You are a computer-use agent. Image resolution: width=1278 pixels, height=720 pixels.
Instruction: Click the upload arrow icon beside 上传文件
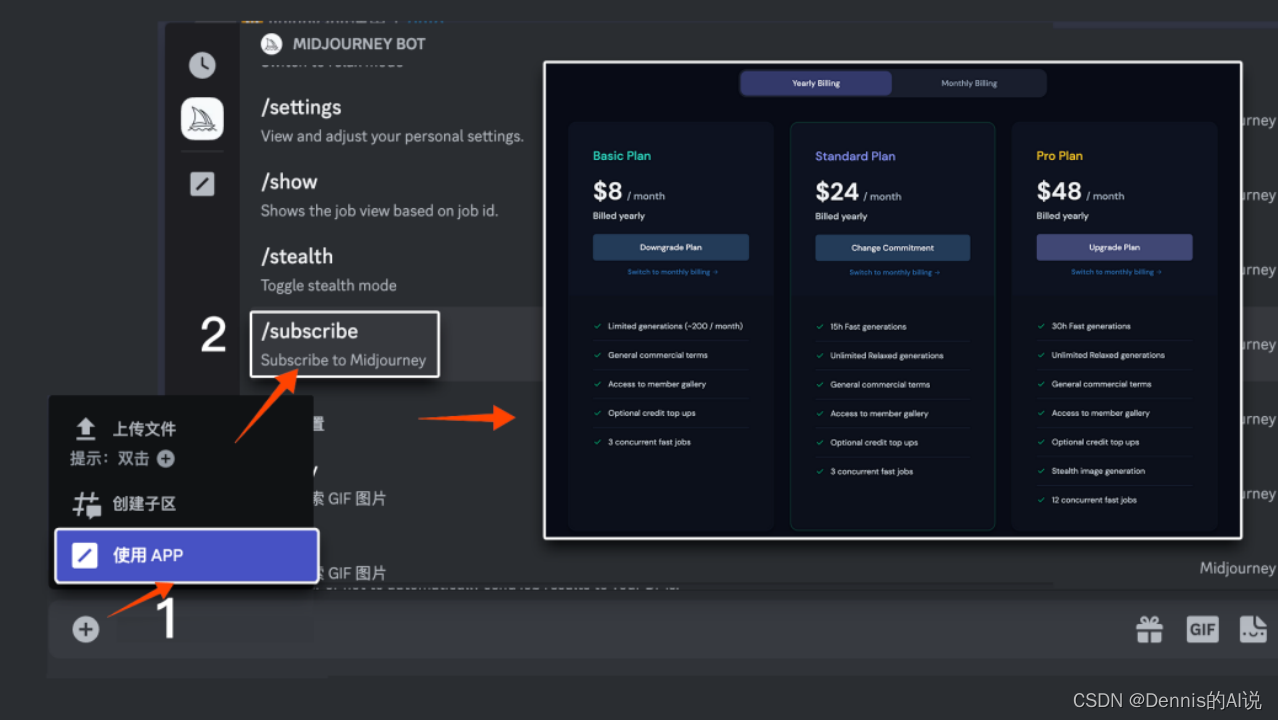[86, 429]
